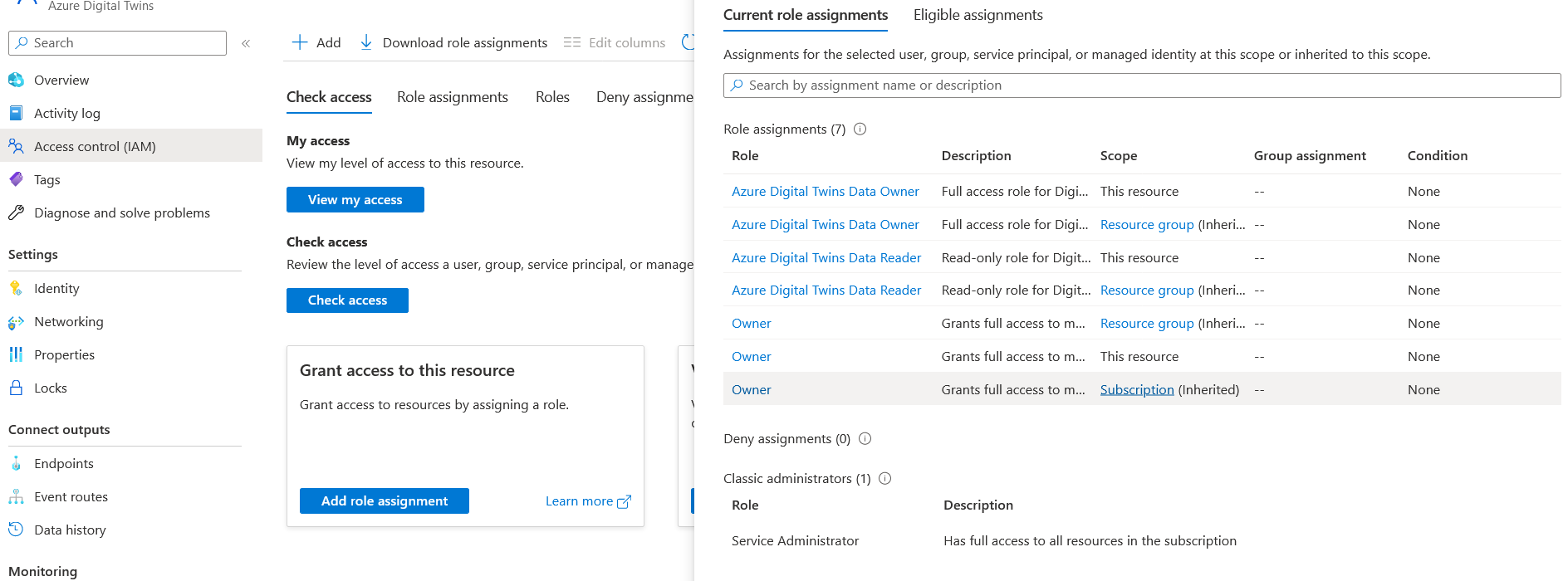Click info icon beside Classic administrators

885,478
